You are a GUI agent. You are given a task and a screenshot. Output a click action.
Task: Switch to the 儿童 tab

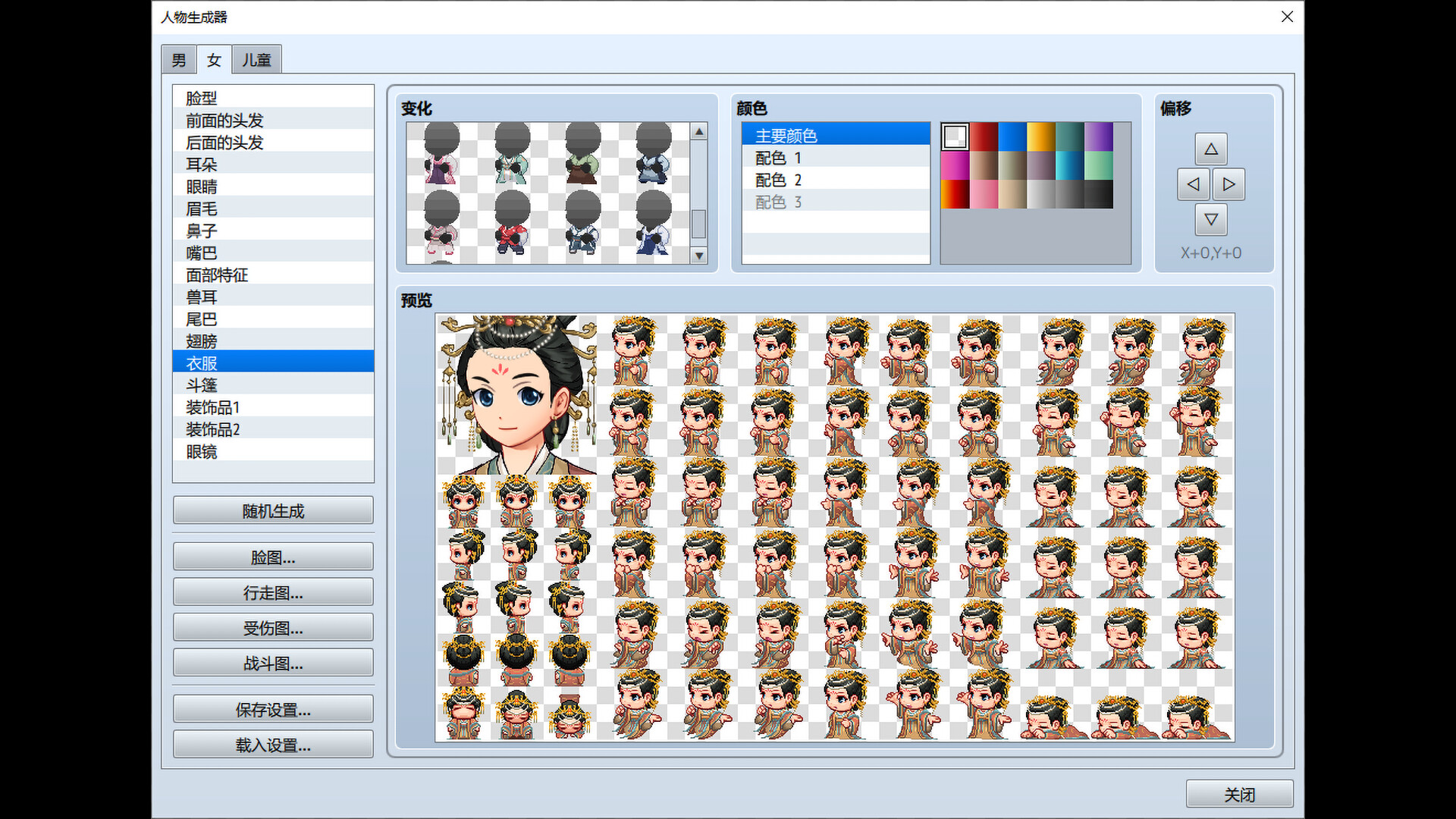tap(256, 60)
